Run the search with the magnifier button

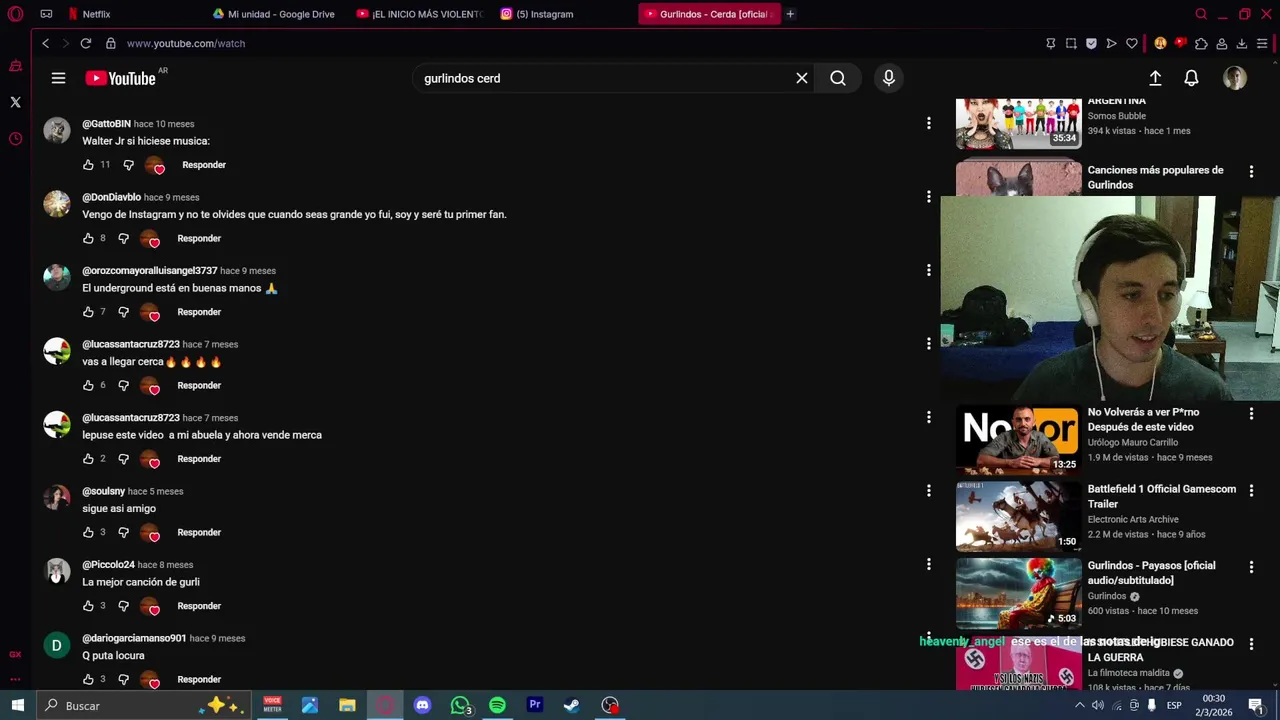838,78
